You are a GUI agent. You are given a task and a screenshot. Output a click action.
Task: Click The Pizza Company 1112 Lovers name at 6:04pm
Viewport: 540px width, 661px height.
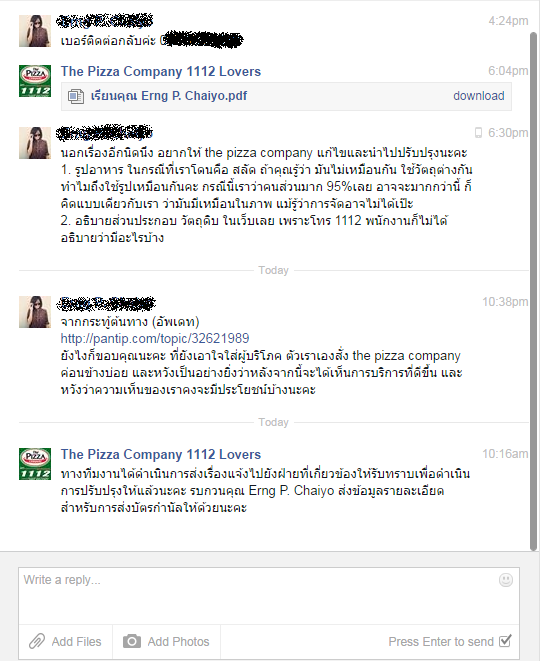coord(161,71)
